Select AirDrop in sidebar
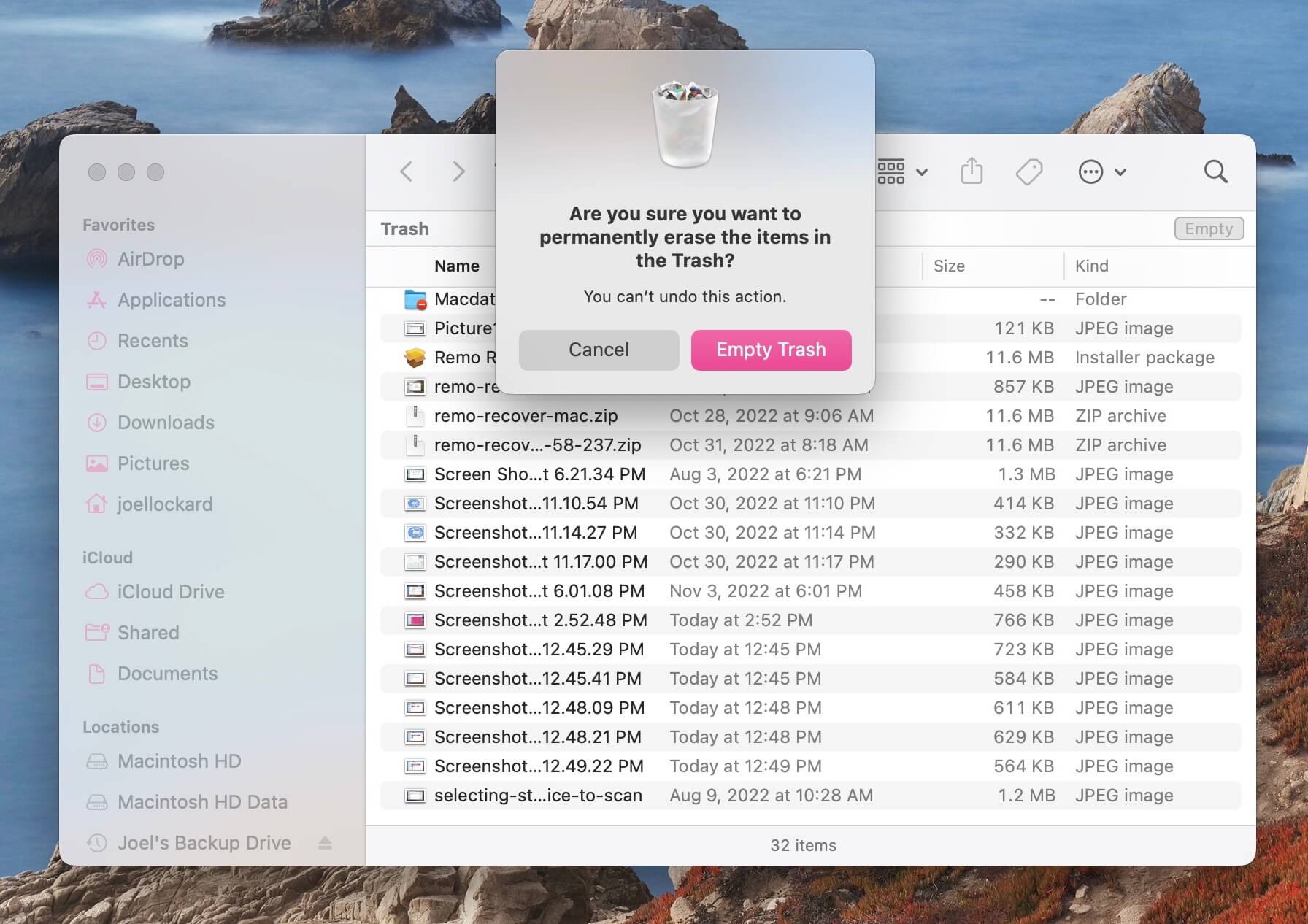This screenshot has height=924, width=1308. coord(150,259)
